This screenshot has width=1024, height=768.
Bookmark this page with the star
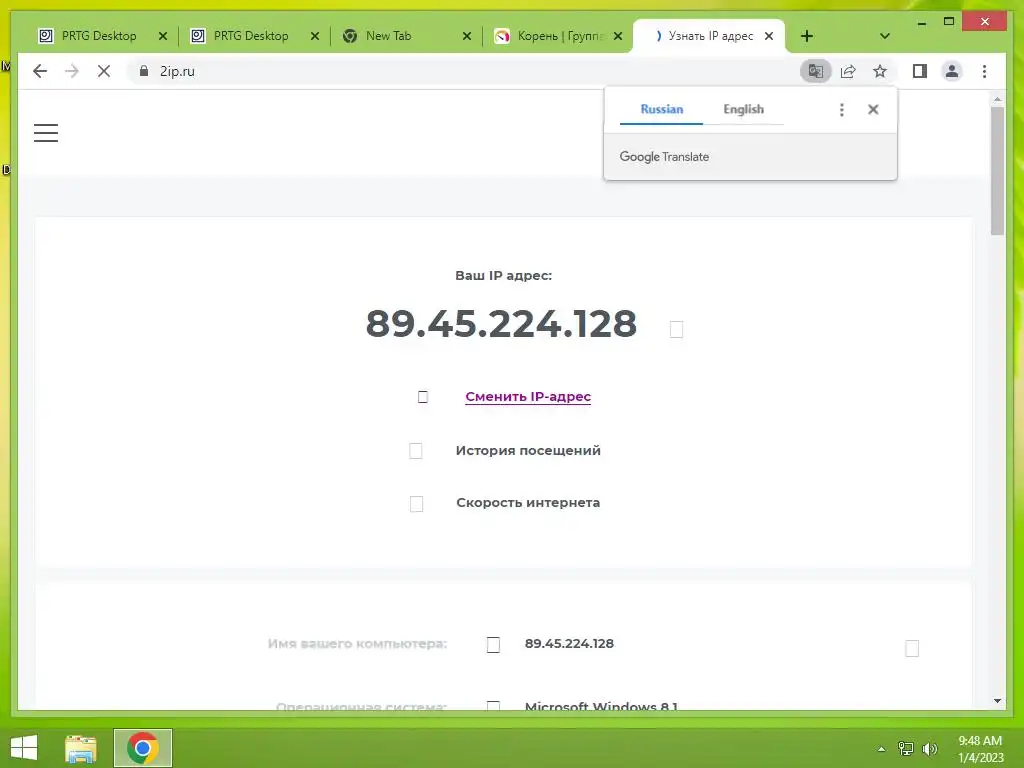tap(880, 71)
